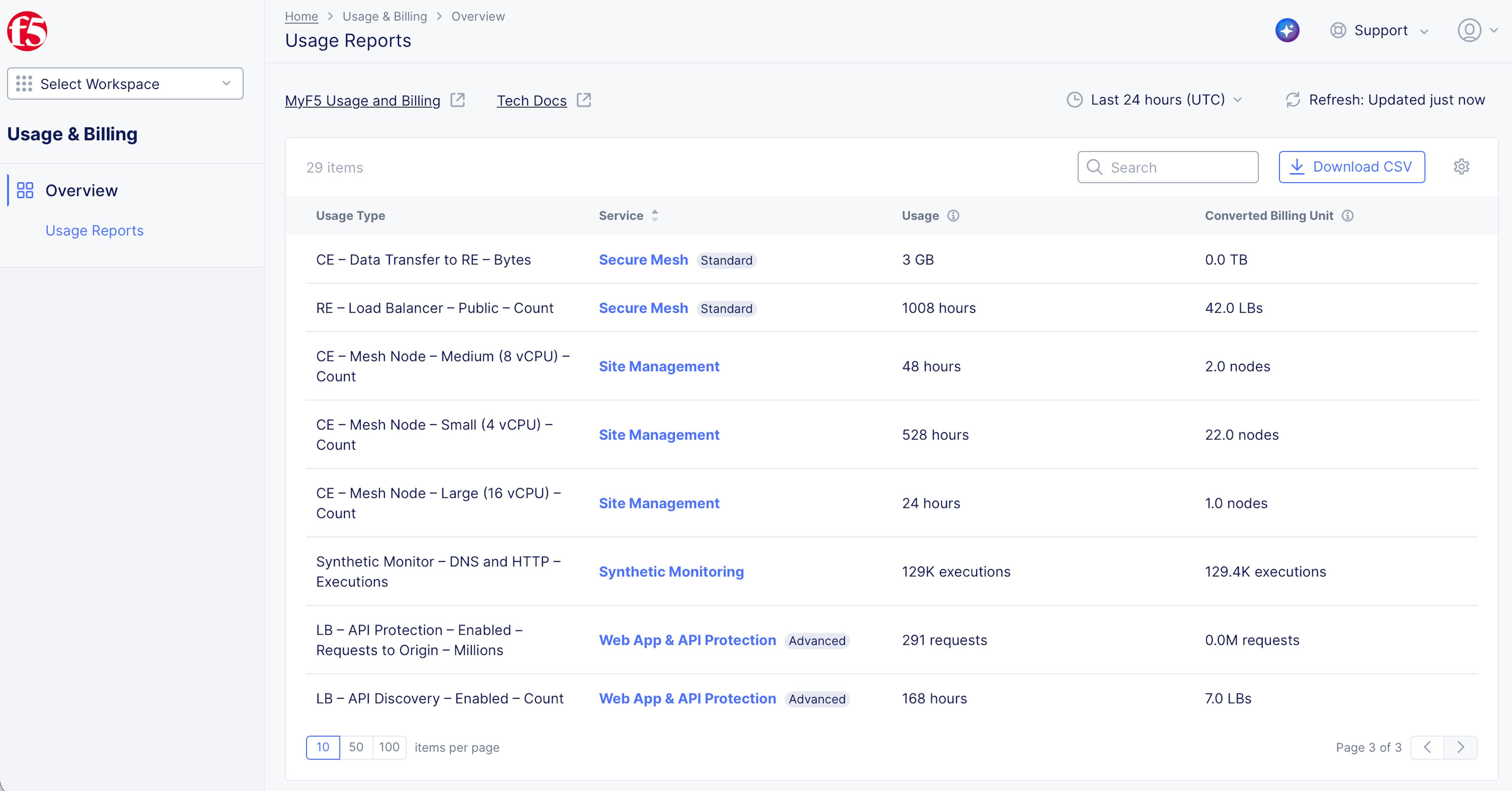This screenshot has width=1512, height=791.
Task: Go to previous page arrow
Action: pyautogui.click(x=1427, y=747)
